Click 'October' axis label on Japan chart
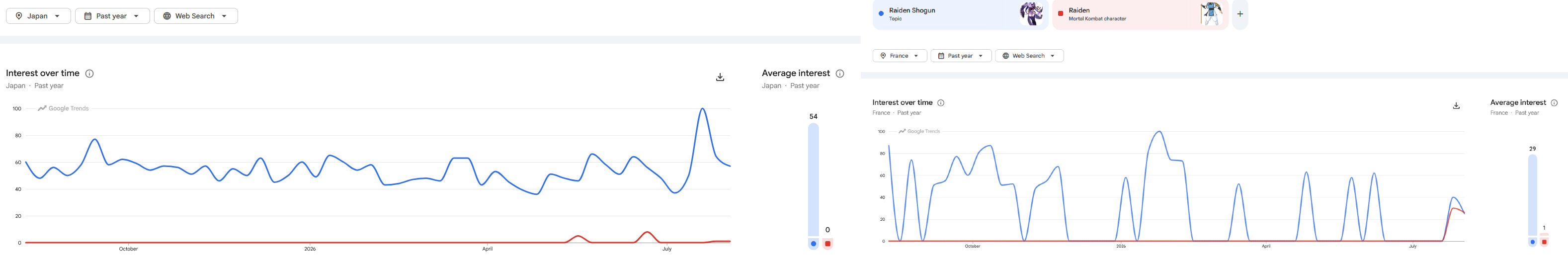The height and width of the screenshot is (261, 1568). pos(128,249)
